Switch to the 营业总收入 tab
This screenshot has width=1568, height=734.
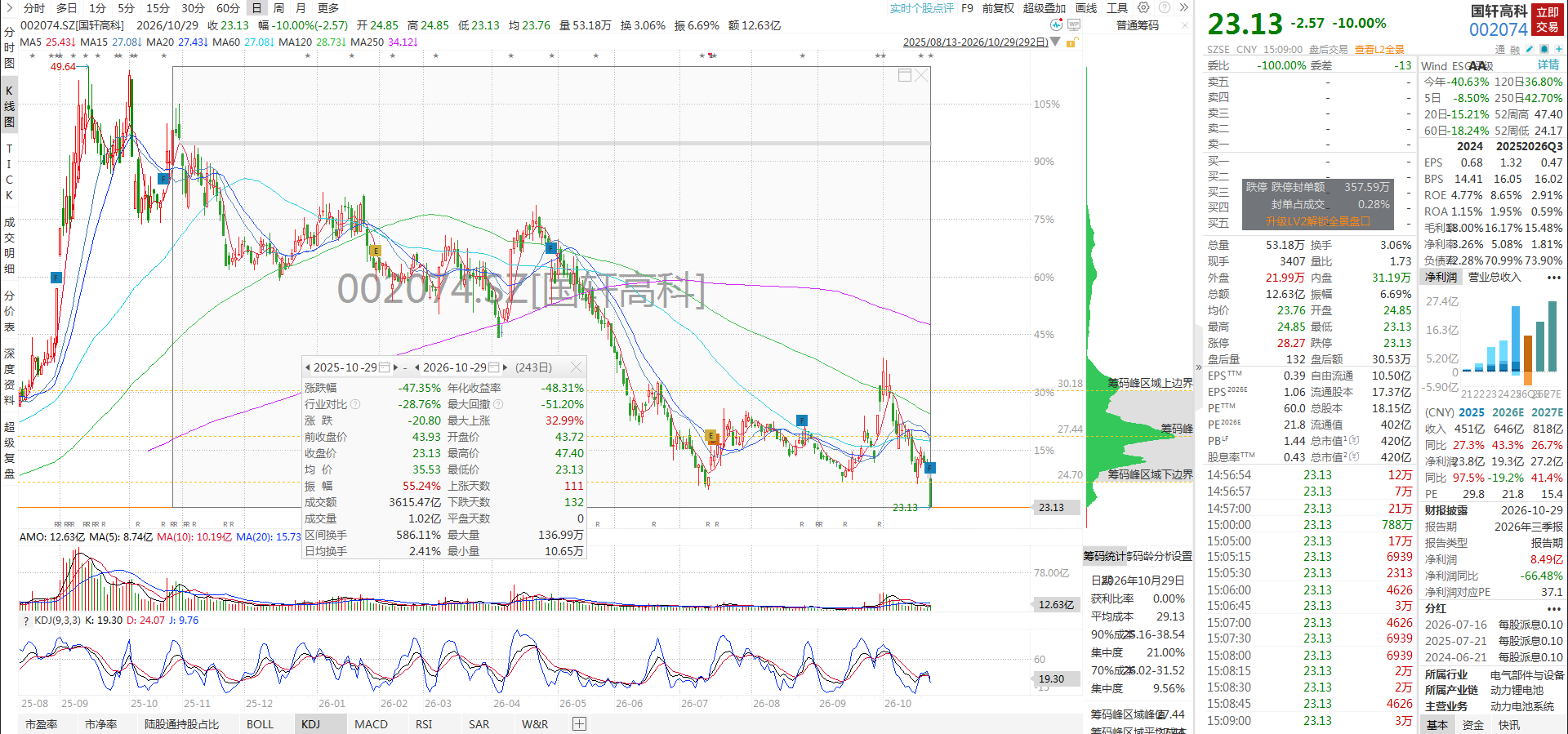point(1494,278)
